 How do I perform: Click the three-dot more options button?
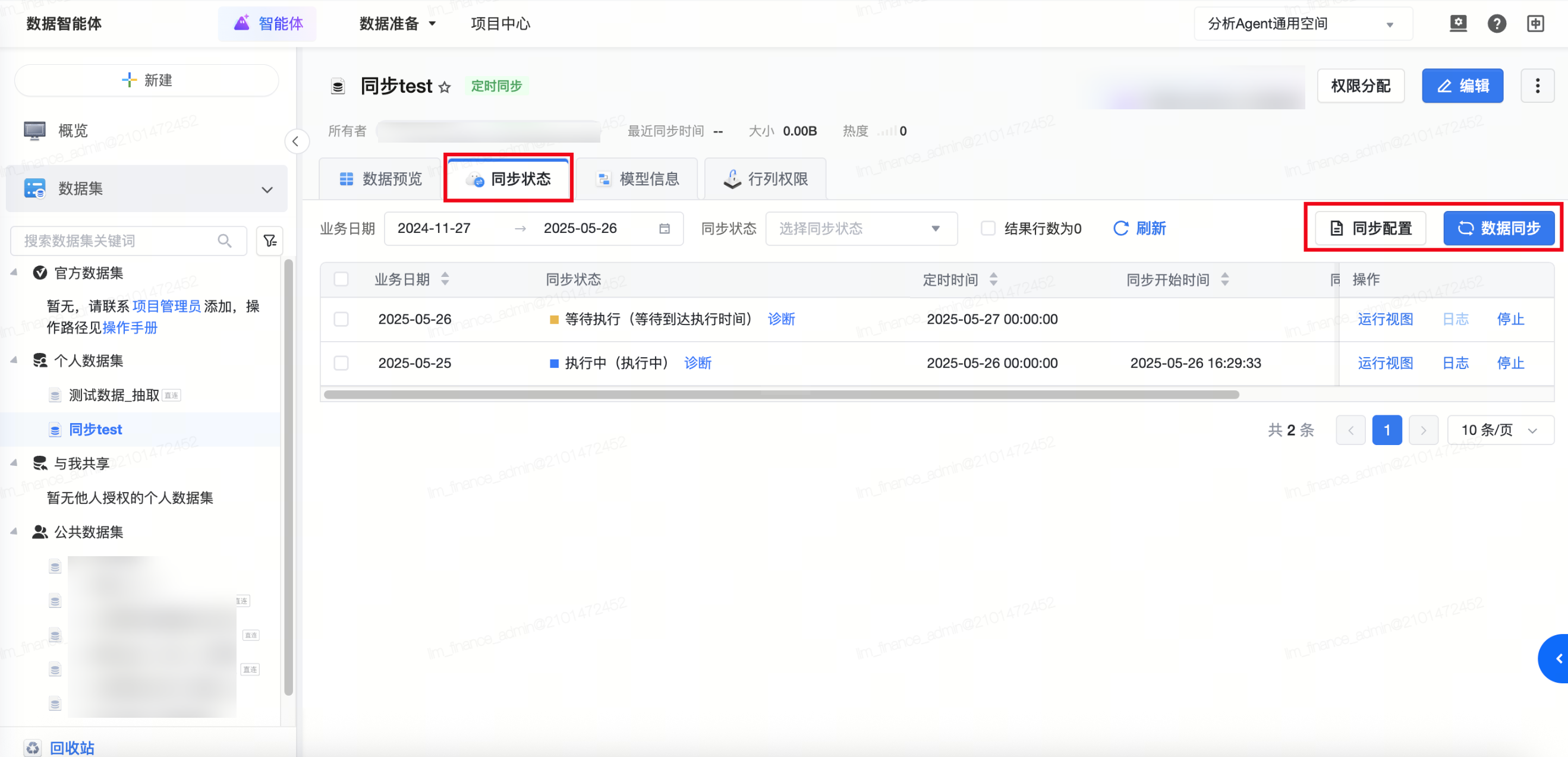coord(1537,86)
